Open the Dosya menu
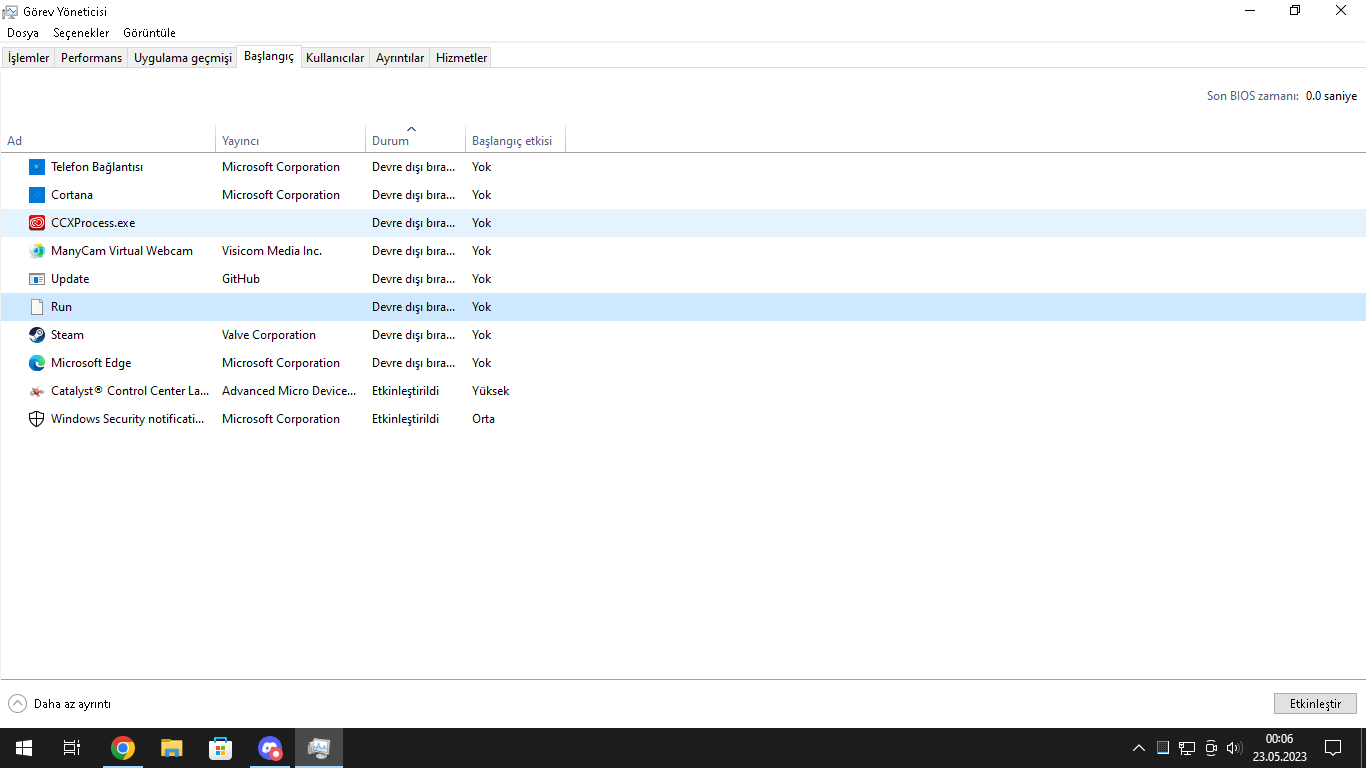Screen dimensions: 1366x768 coord(23,33)
